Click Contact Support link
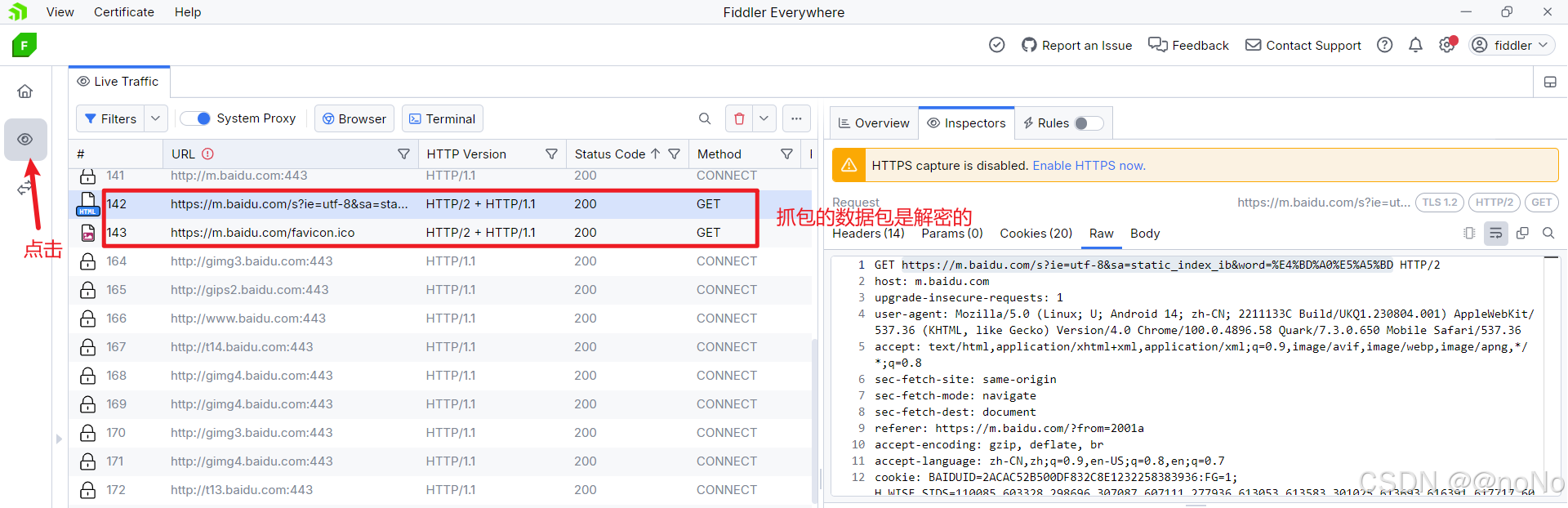Viewport: 1568px width, 508px height. pyautogui.click(x=1303, y=45)
